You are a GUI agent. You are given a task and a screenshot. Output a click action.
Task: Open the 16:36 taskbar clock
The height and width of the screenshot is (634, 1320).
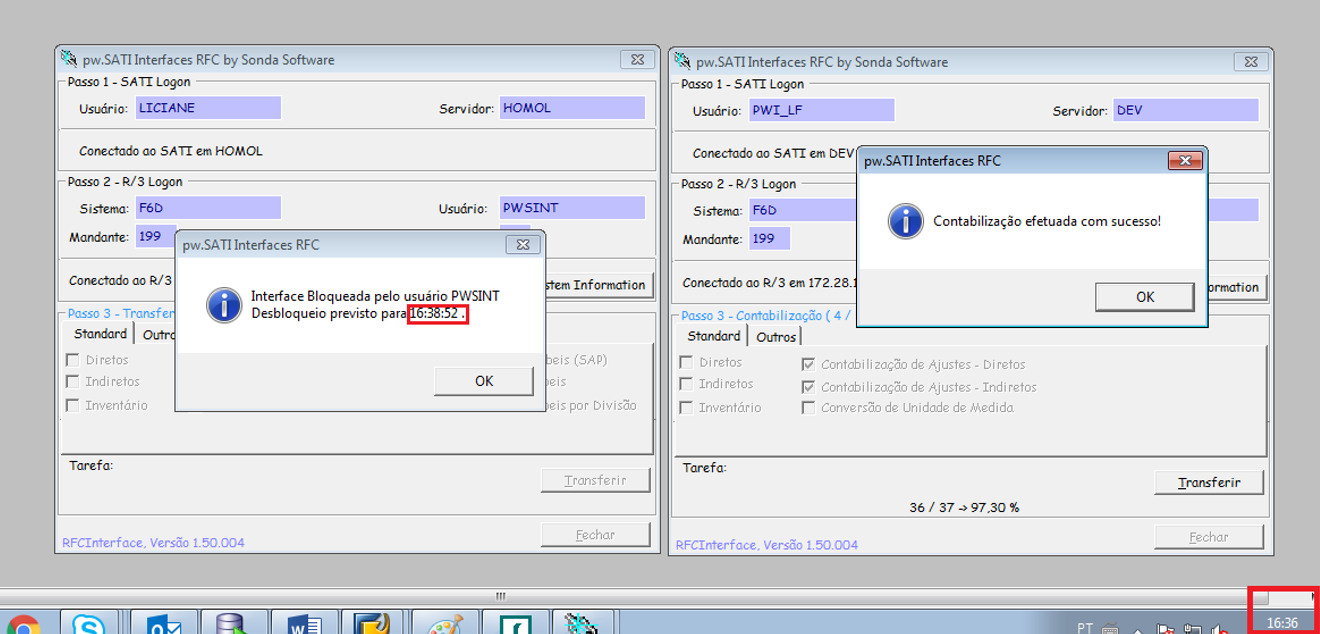click(1282, 622)
